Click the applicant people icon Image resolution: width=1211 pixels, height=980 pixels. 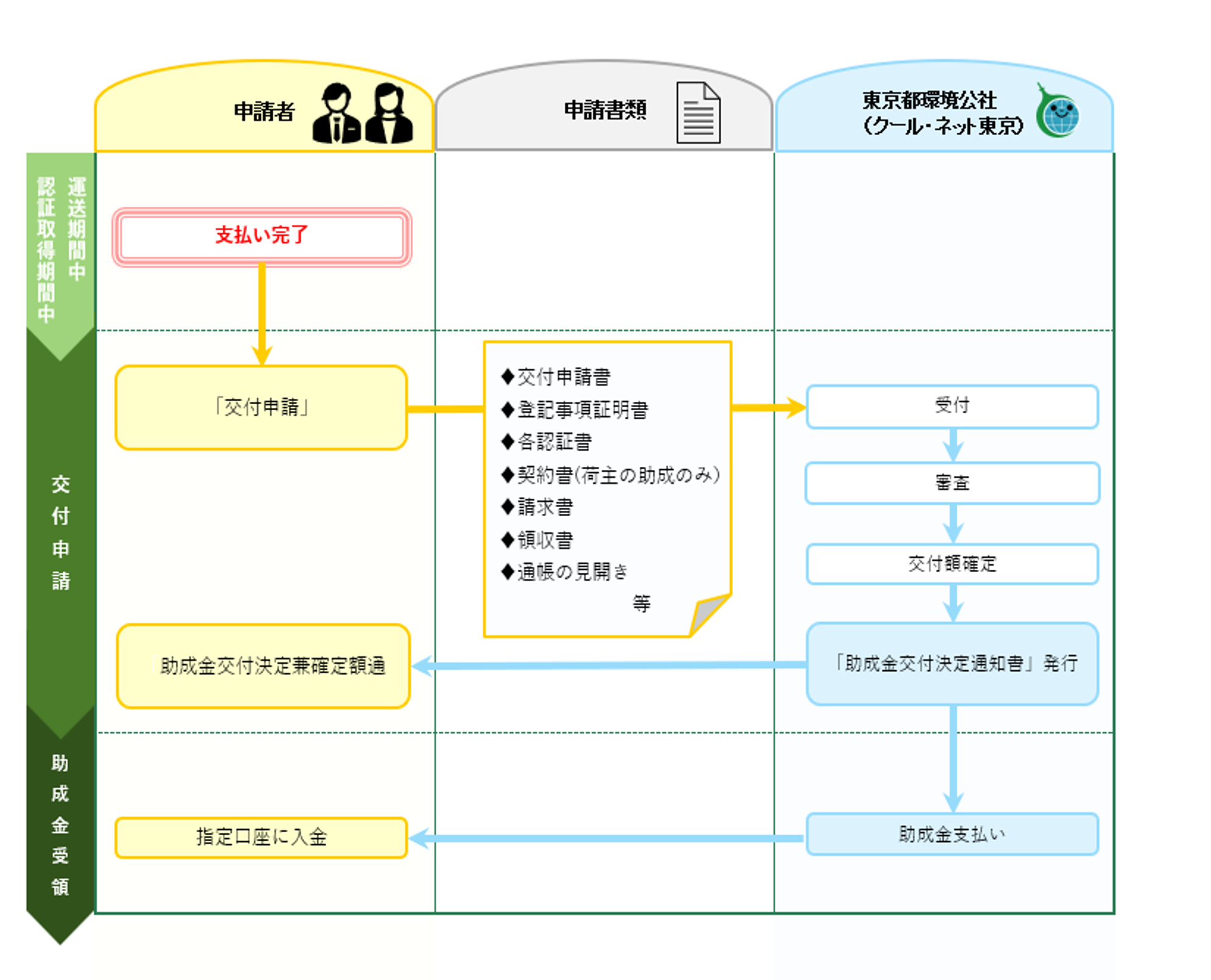click(x=363, y=113)
